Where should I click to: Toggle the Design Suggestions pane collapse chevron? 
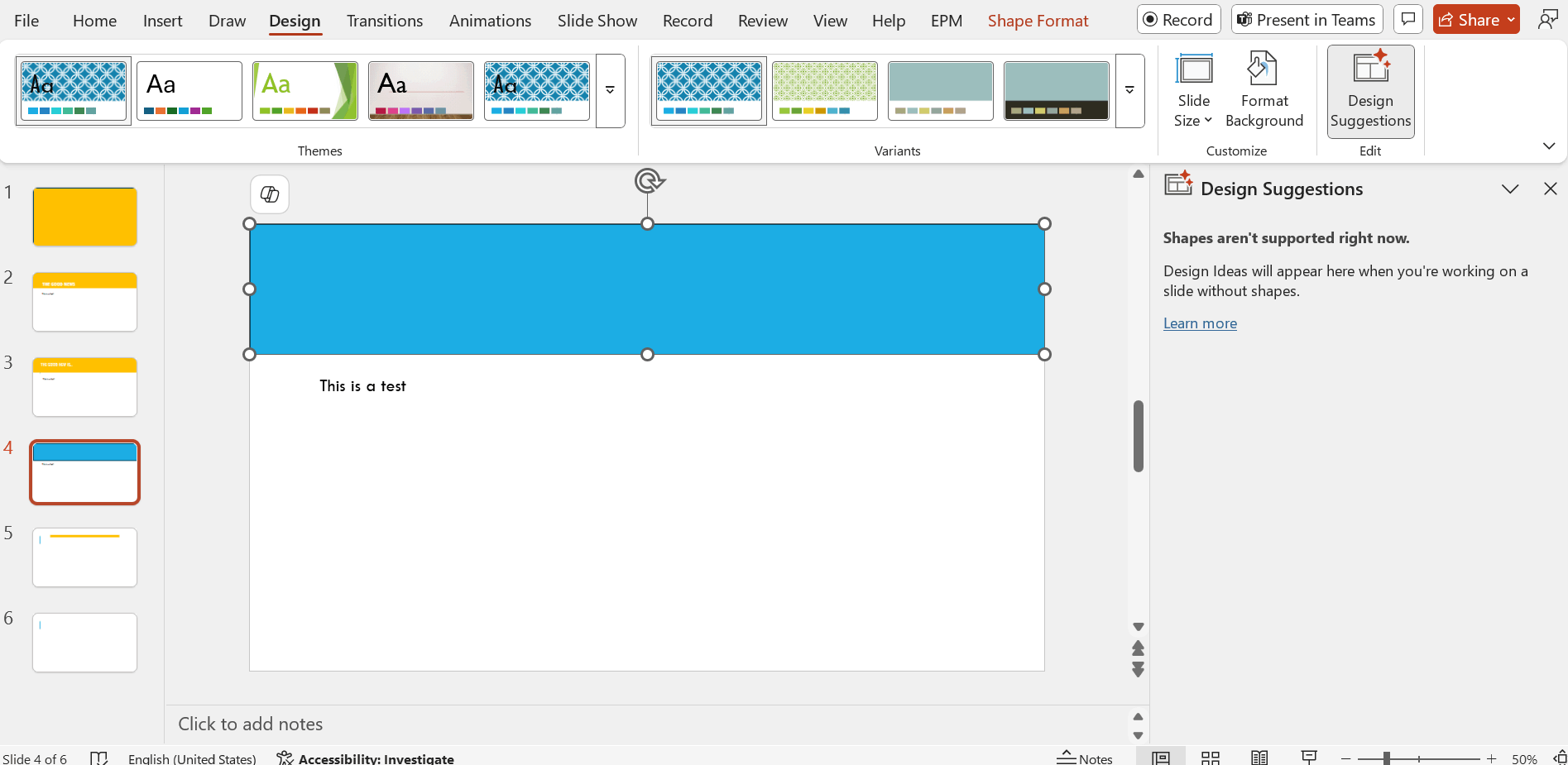(1510, 189)
